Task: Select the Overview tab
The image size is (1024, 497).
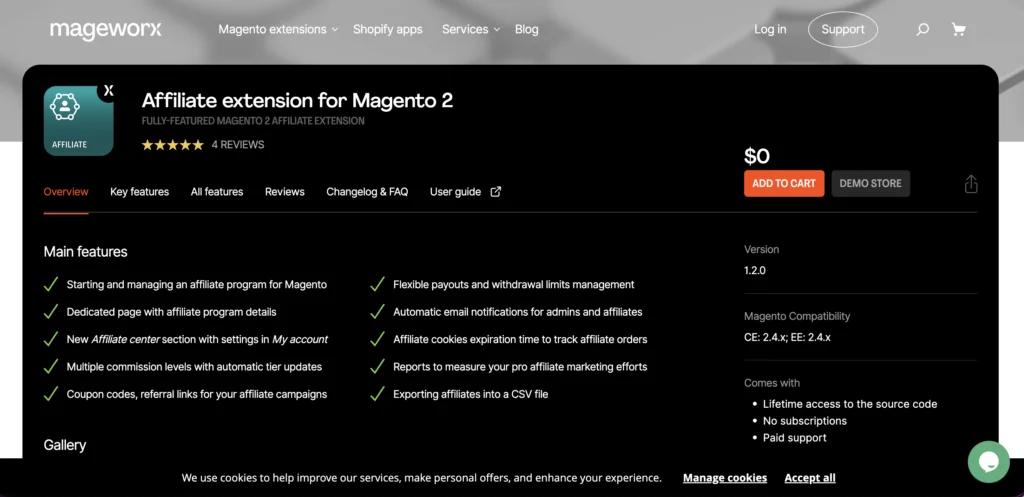Action: [66, 191]
